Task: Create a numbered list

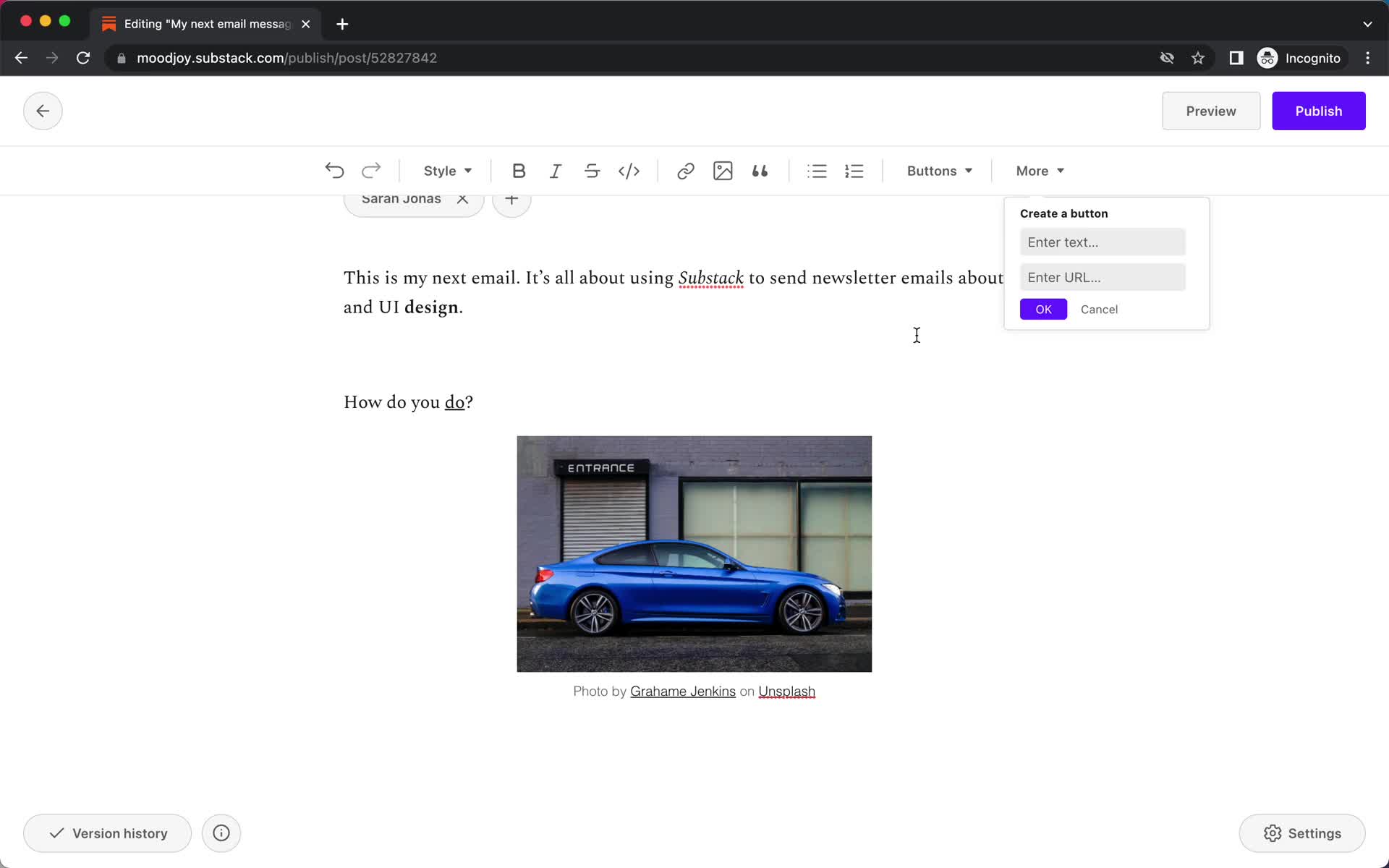Action: (x=854, y=171)
